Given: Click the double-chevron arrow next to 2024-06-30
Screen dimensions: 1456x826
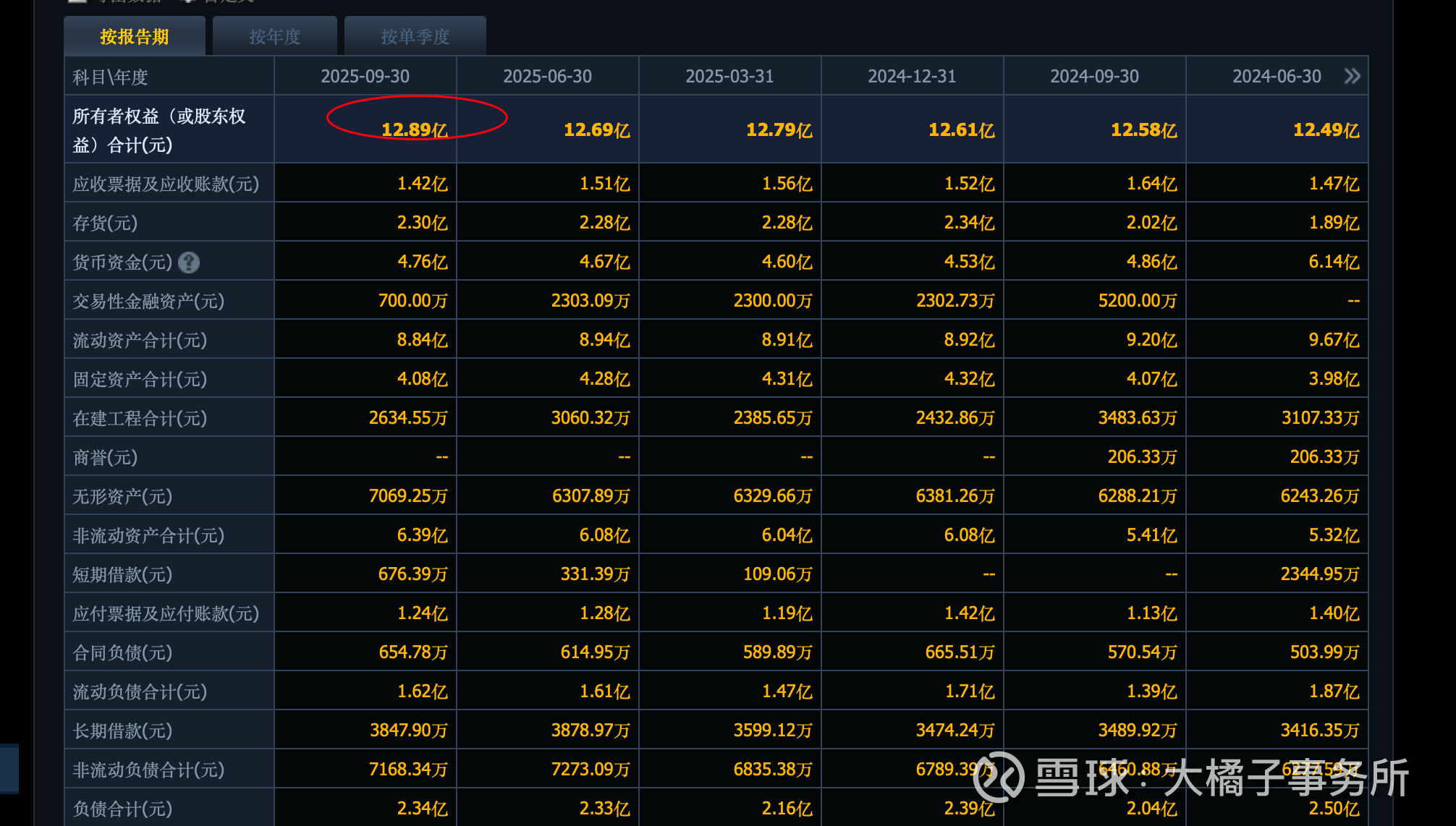Looking at the screenshot, I should 1351,76.
